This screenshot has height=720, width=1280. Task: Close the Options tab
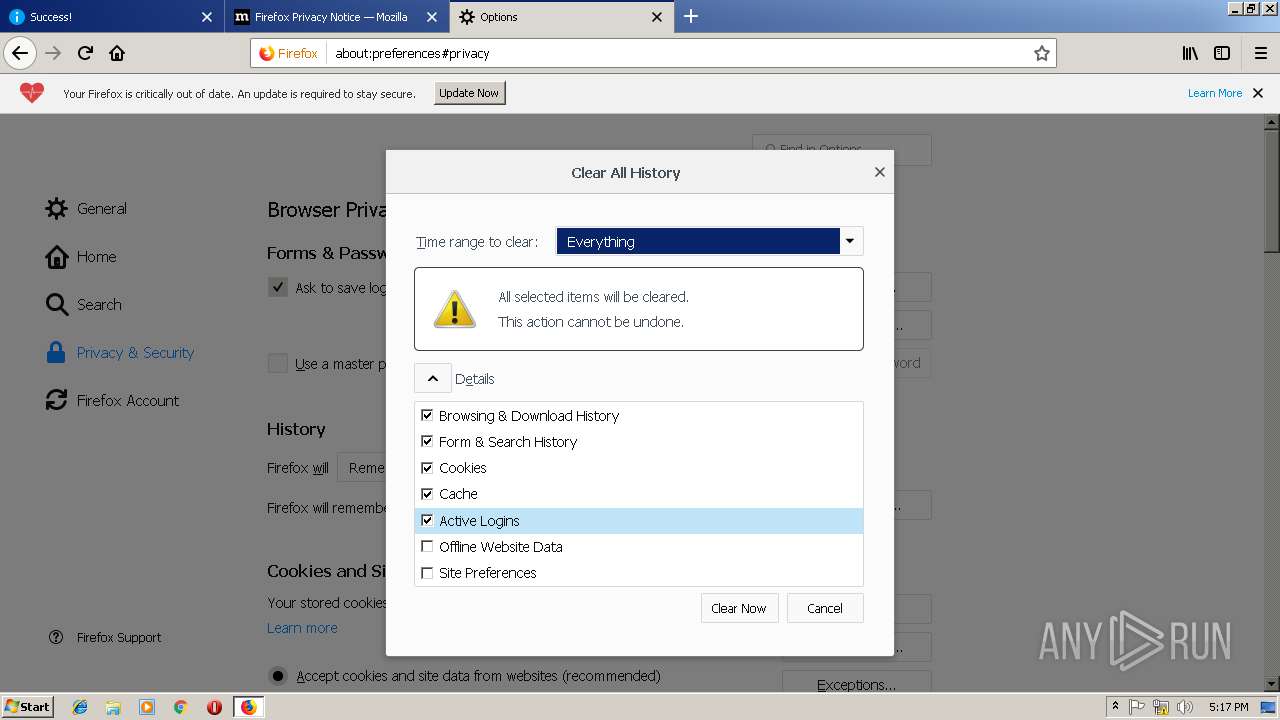pyautogui.click(x=657, y=17)
